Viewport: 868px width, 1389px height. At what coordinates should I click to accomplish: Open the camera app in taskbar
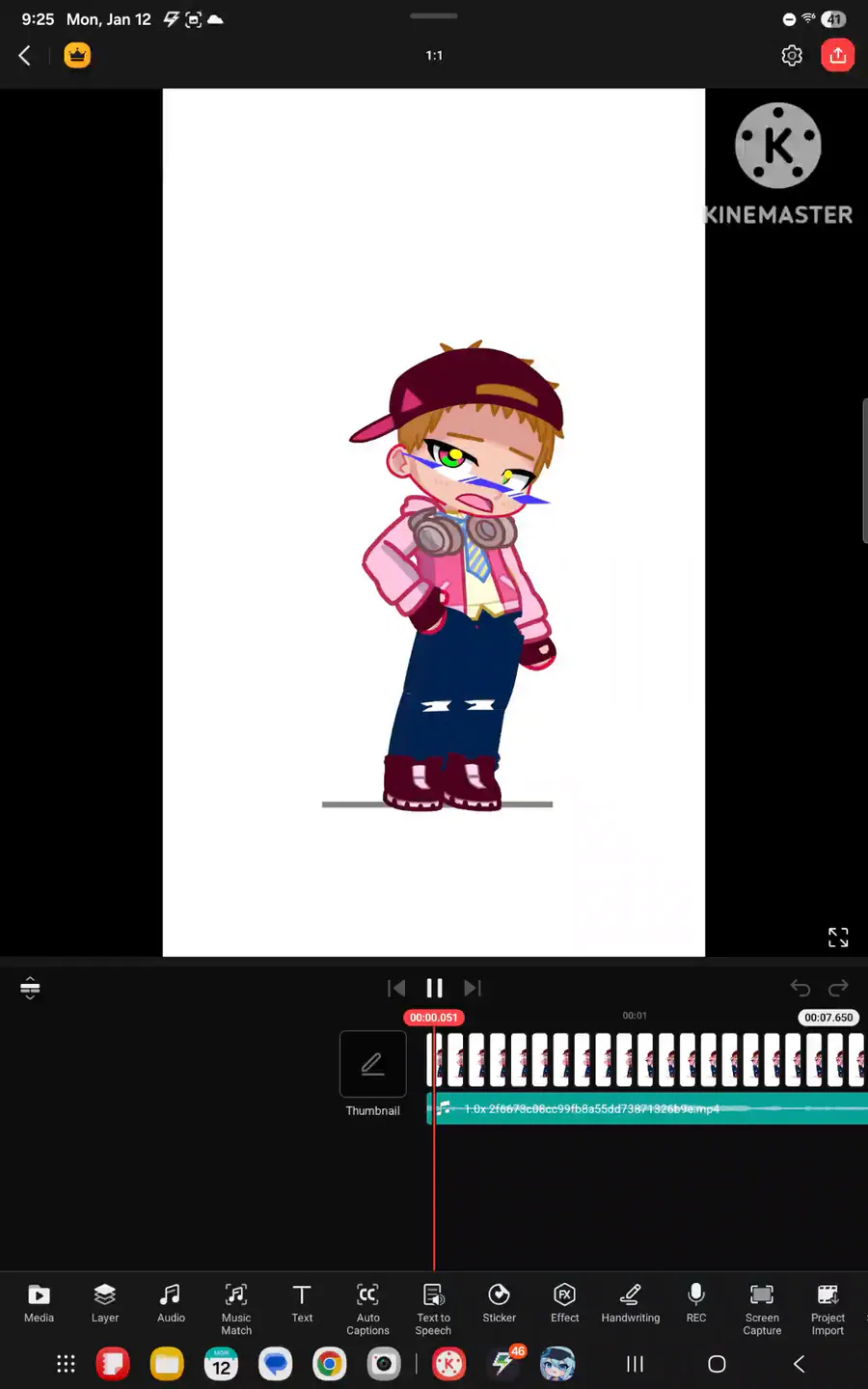(x=383, y=1364)
